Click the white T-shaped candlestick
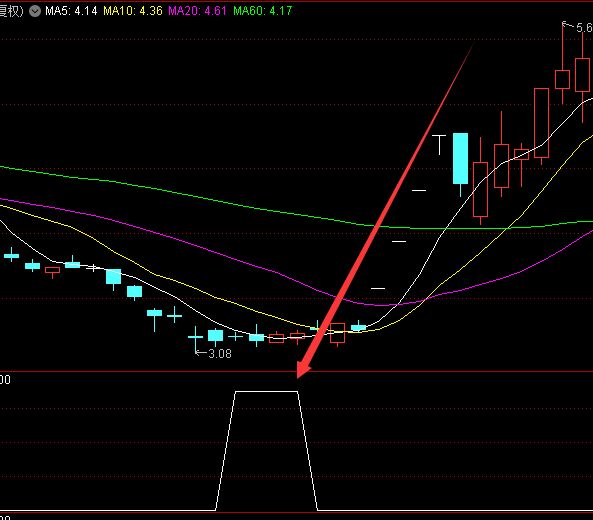The width and height of the screenshot is (593, 520). pyautogui.click(x=439, y=145)
